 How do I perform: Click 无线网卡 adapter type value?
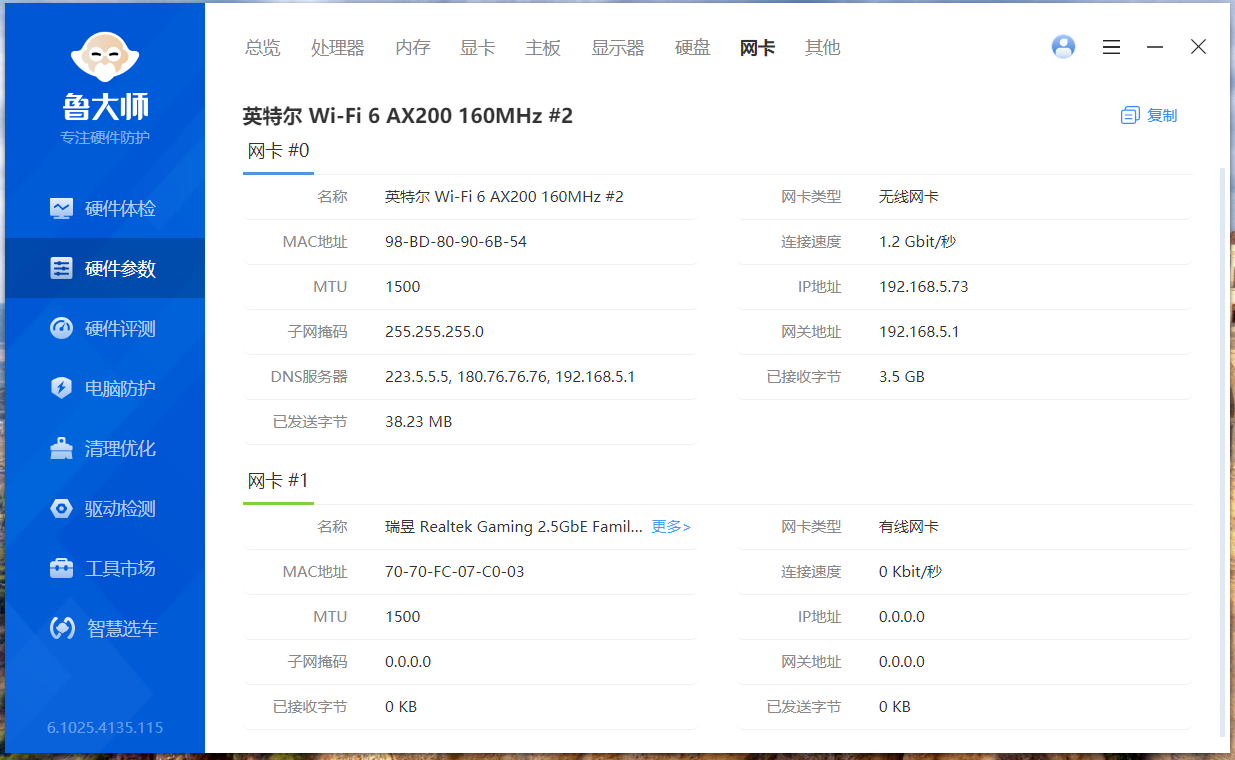(x=909, y=196)
